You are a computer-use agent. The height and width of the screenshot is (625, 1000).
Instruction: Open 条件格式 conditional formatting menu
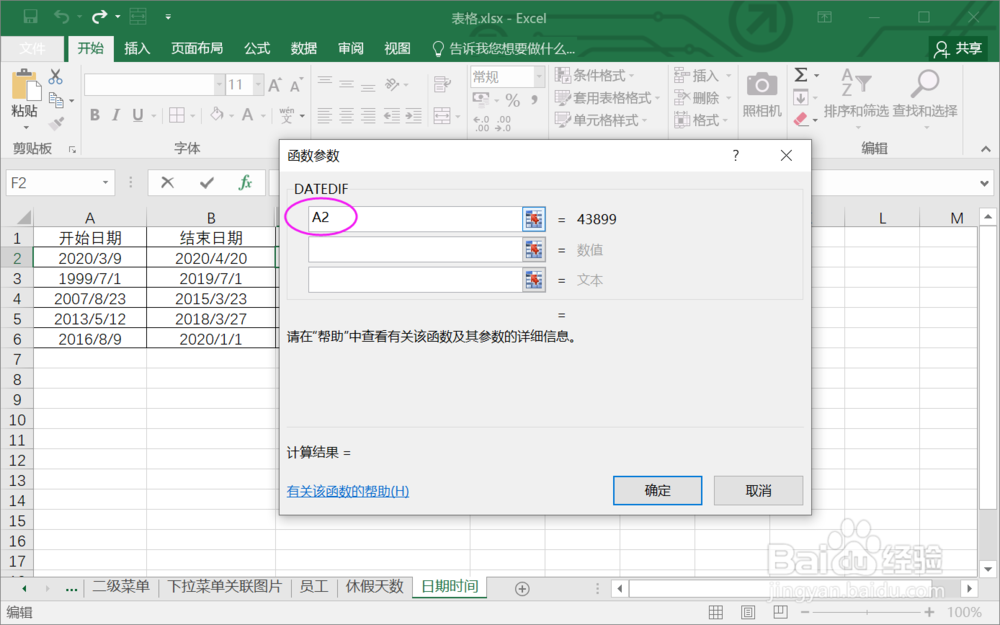594,75
